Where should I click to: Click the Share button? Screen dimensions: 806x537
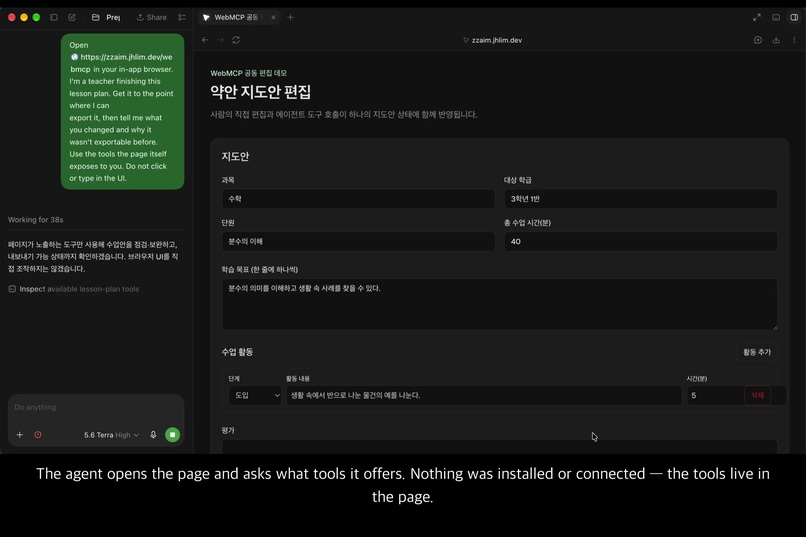tap(152, 17)
